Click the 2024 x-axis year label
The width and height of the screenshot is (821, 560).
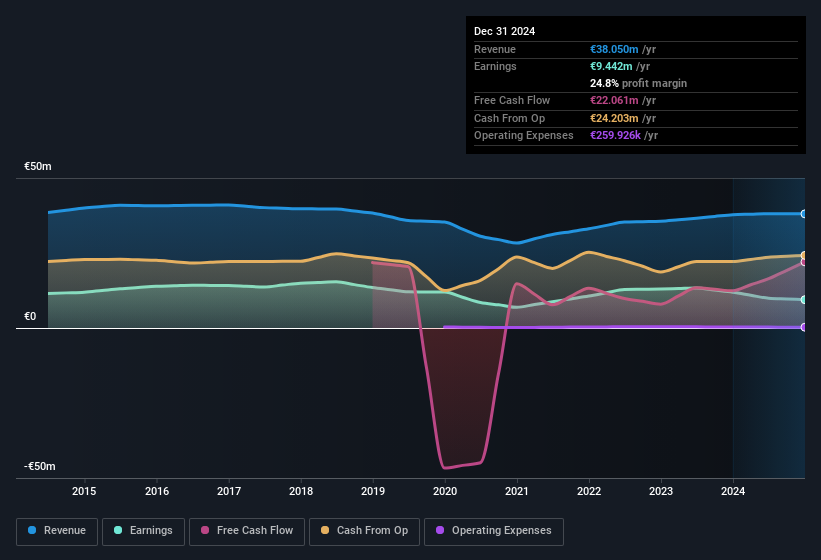click(733, 491)
